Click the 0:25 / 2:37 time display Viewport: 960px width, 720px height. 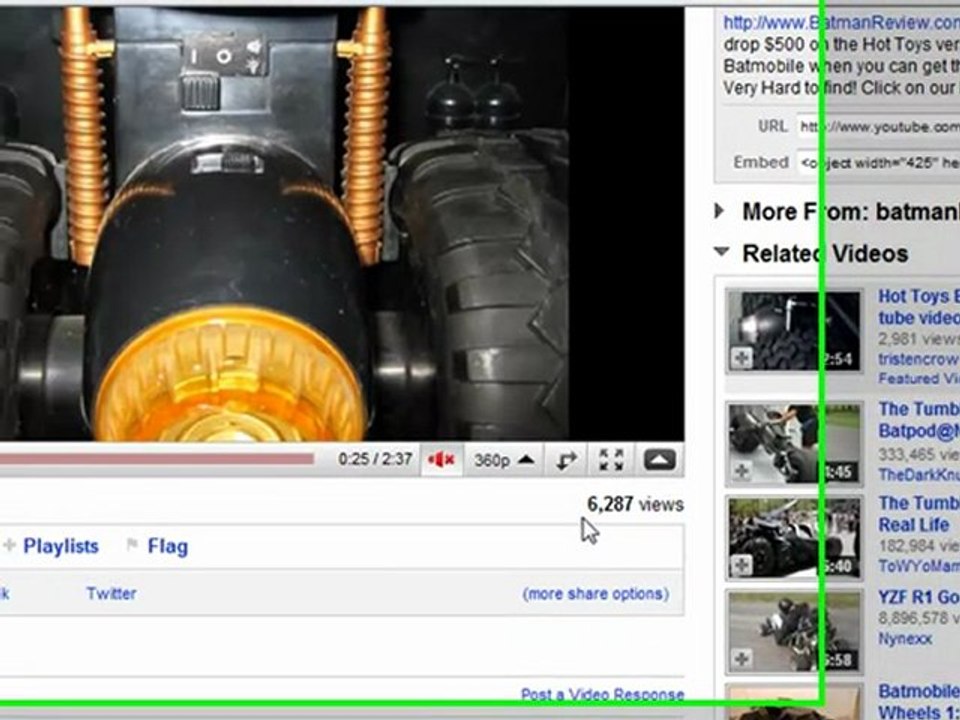375,459
